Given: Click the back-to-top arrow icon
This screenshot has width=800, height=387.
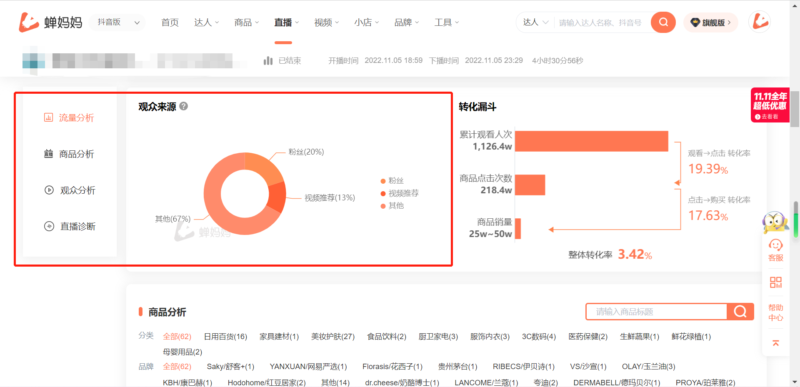Looking at the screenshot, I should pyautogui.click(x=776, y=343).
